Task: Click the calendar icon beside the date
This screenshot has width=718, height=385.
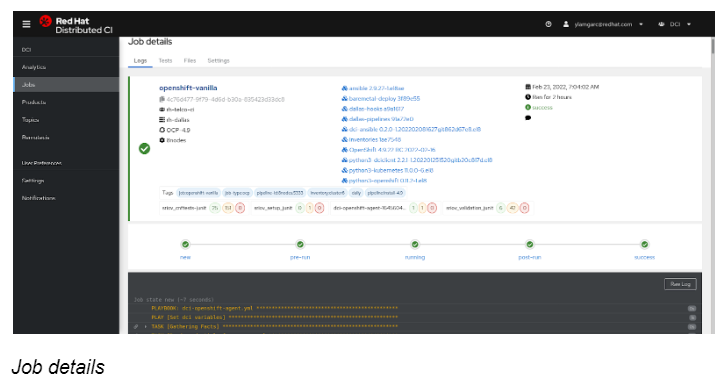Action: point(528,87)
